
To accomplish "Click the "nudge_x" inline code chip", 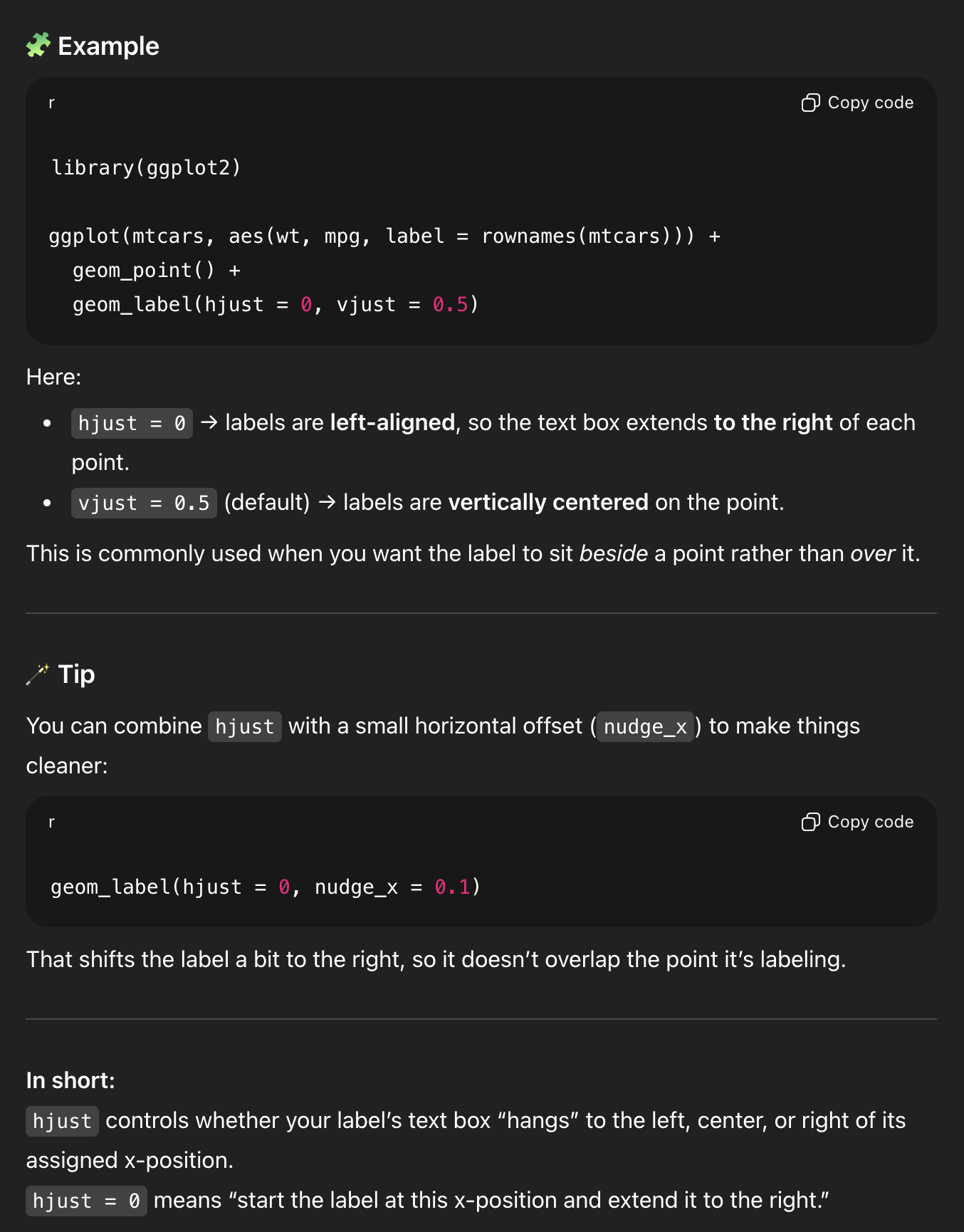I will tap(644, 727).
